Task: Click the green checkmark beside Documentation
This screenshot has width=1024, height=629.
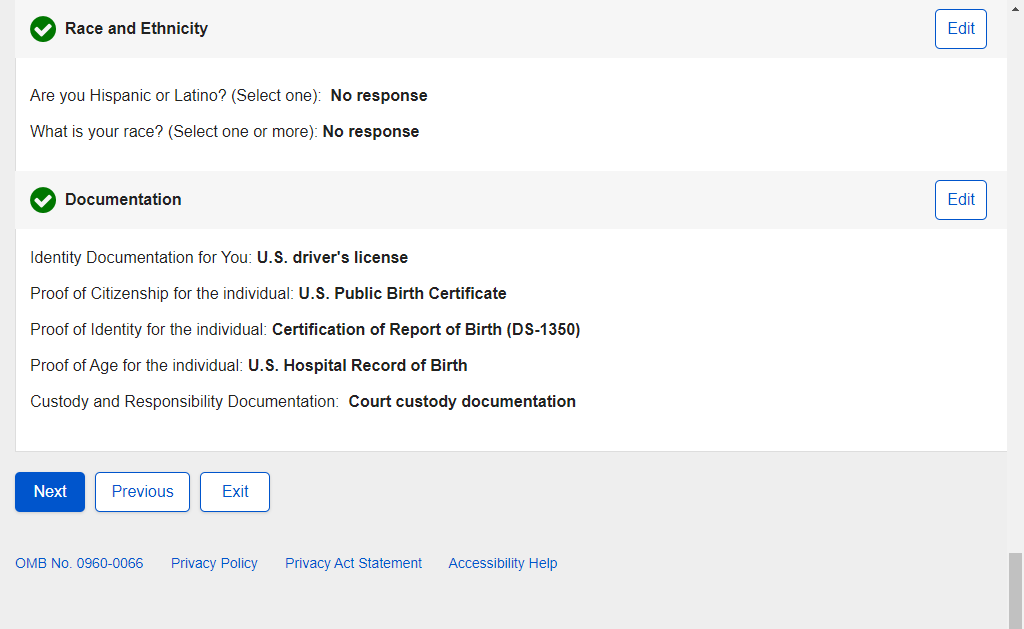Action: (43, 200)
